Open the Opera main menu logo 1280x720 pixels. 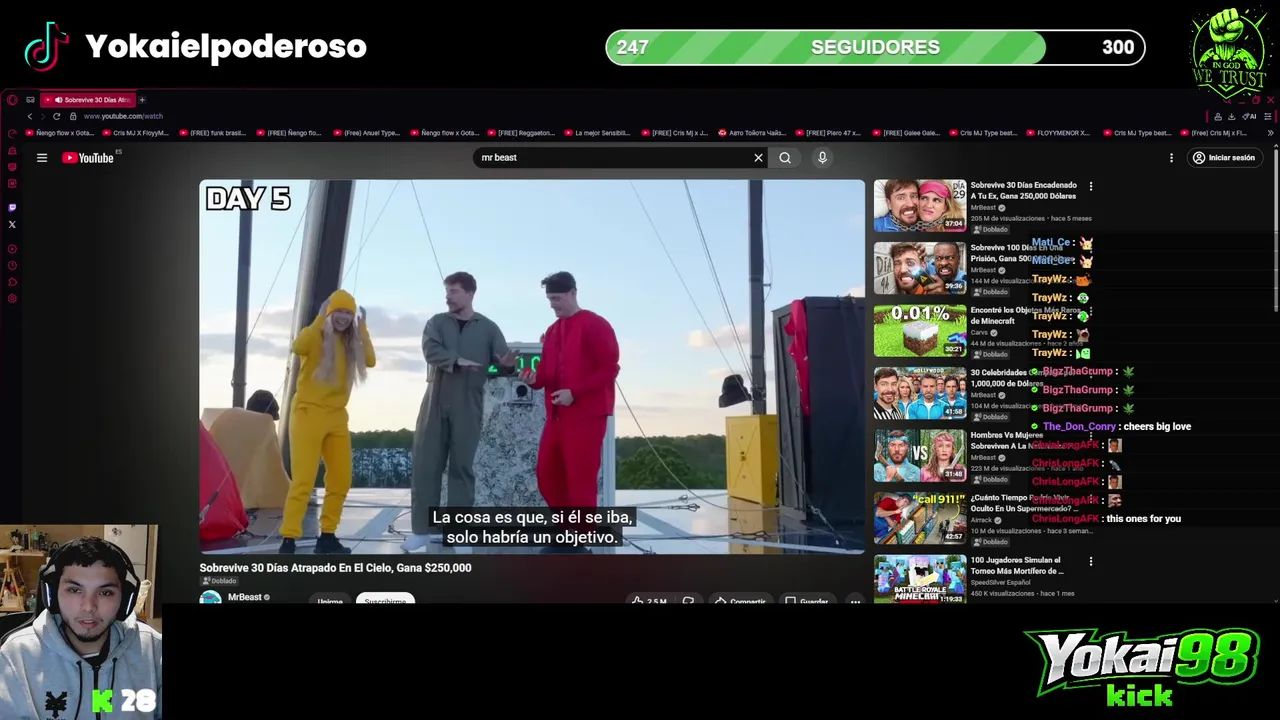(x=11, y=100)
